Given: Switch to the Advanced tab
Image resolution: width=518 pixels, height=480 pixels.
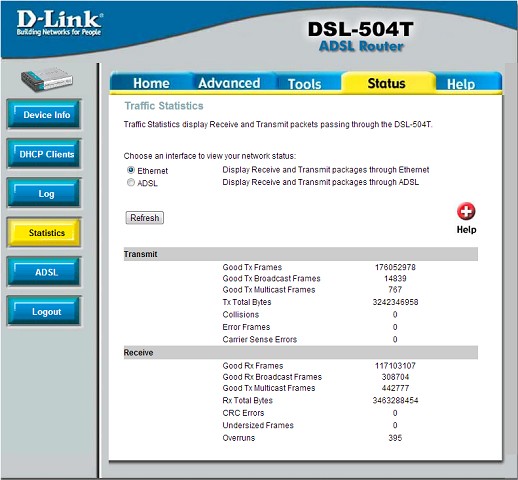Looking at the screenshot, I should (229, 83).
